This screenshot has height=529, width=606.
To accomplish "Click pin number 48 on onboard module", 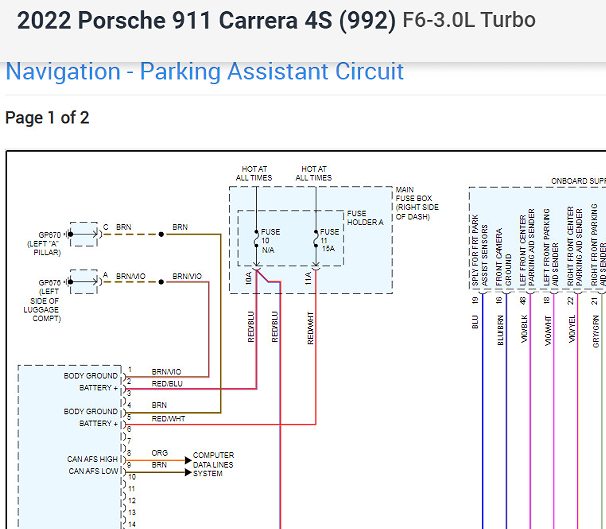I will [523, 300].
